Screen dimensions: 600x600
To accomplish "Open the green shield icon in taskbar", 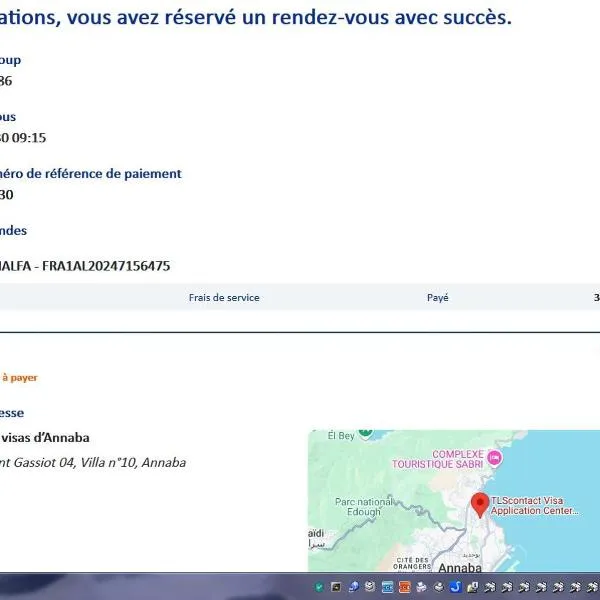I will click(319, 587).
